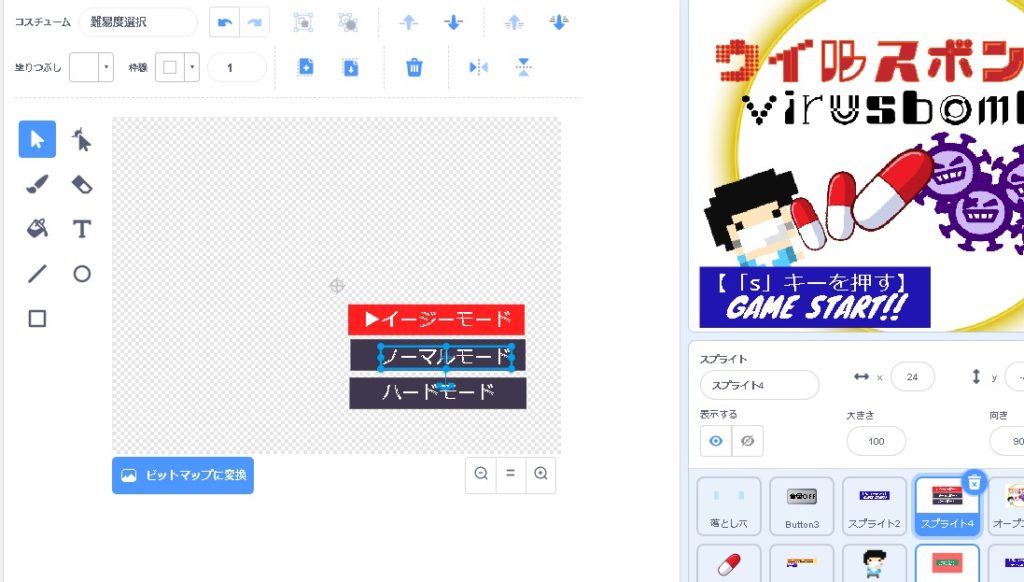
Task: Select the Reshape tool
Action: 82,139
